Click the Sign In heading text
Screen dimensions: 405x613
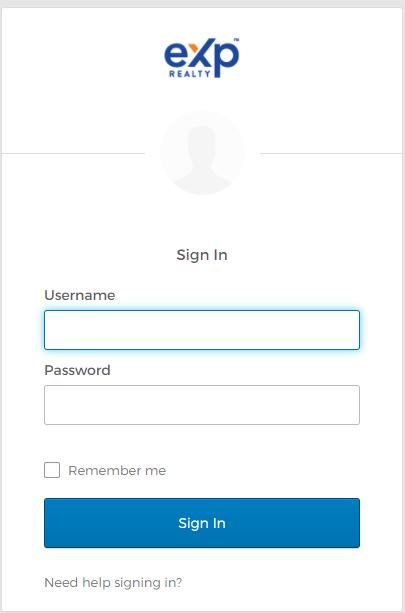pos(202,255)
